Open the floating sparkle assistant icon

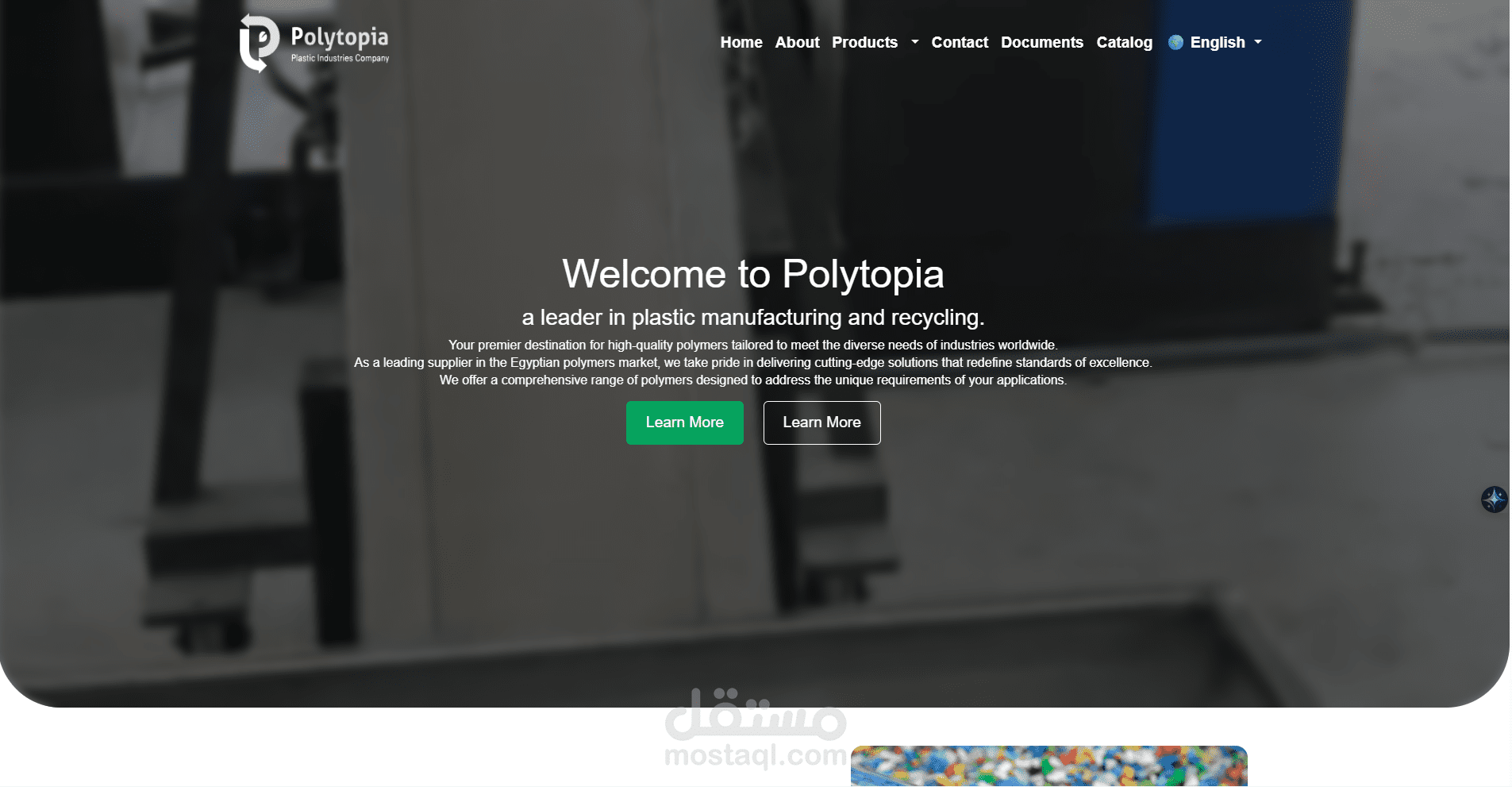pos(1494,500)
